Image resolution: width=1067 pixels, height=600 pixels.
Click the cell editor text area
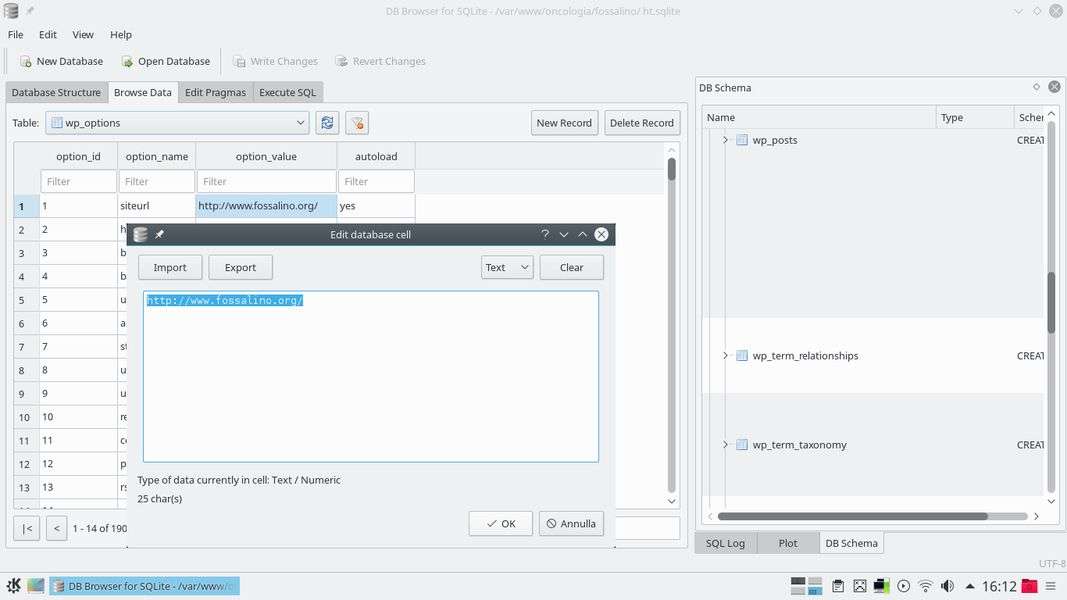(x=371, y=377)
